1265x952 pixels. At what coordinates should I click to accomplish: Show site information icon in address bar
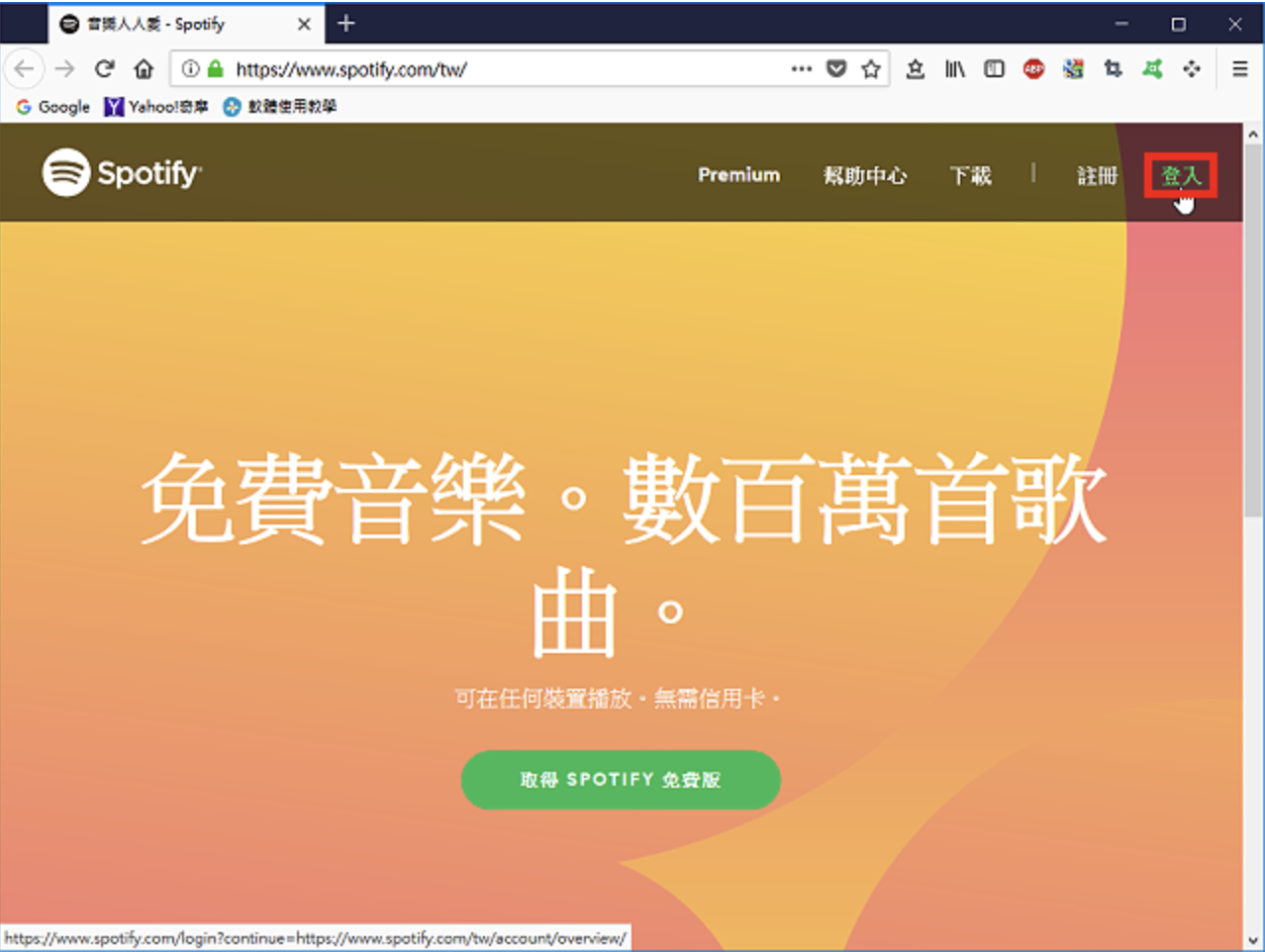click(x=190, y=68)
